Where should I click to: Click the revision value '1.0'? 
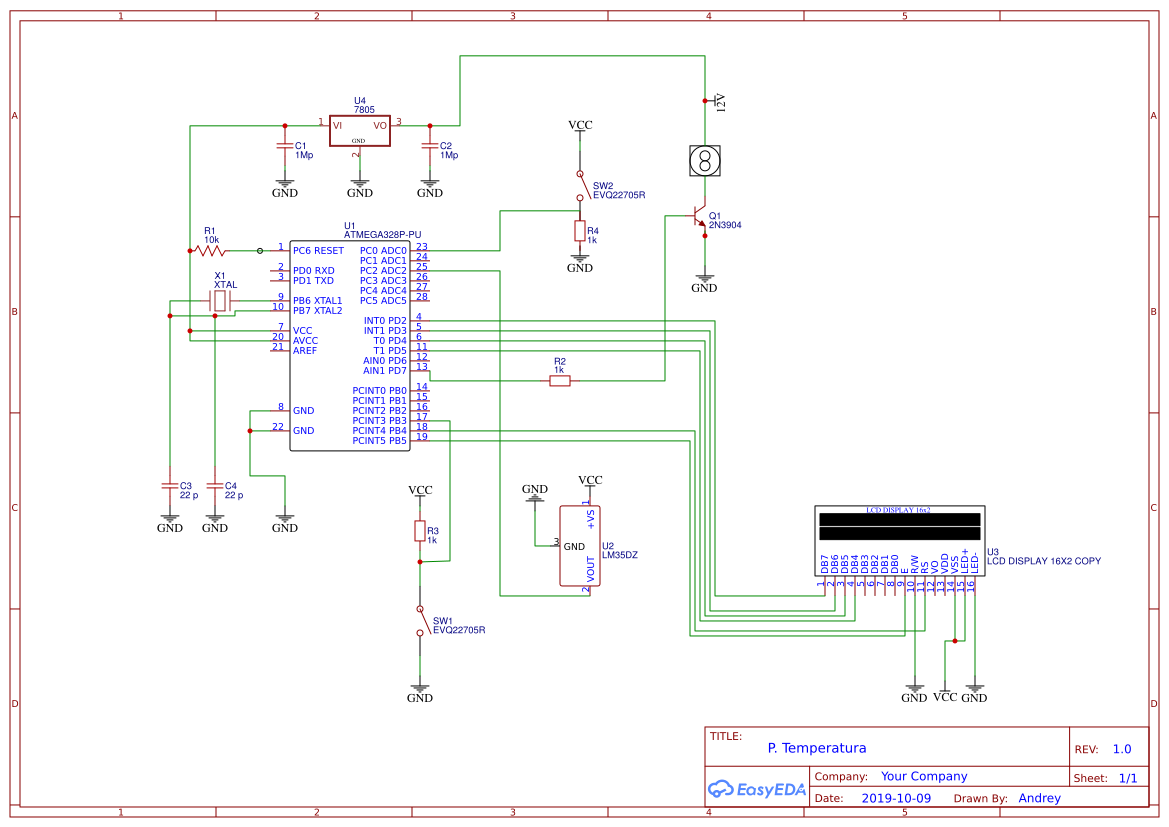tap(1121, 749)
